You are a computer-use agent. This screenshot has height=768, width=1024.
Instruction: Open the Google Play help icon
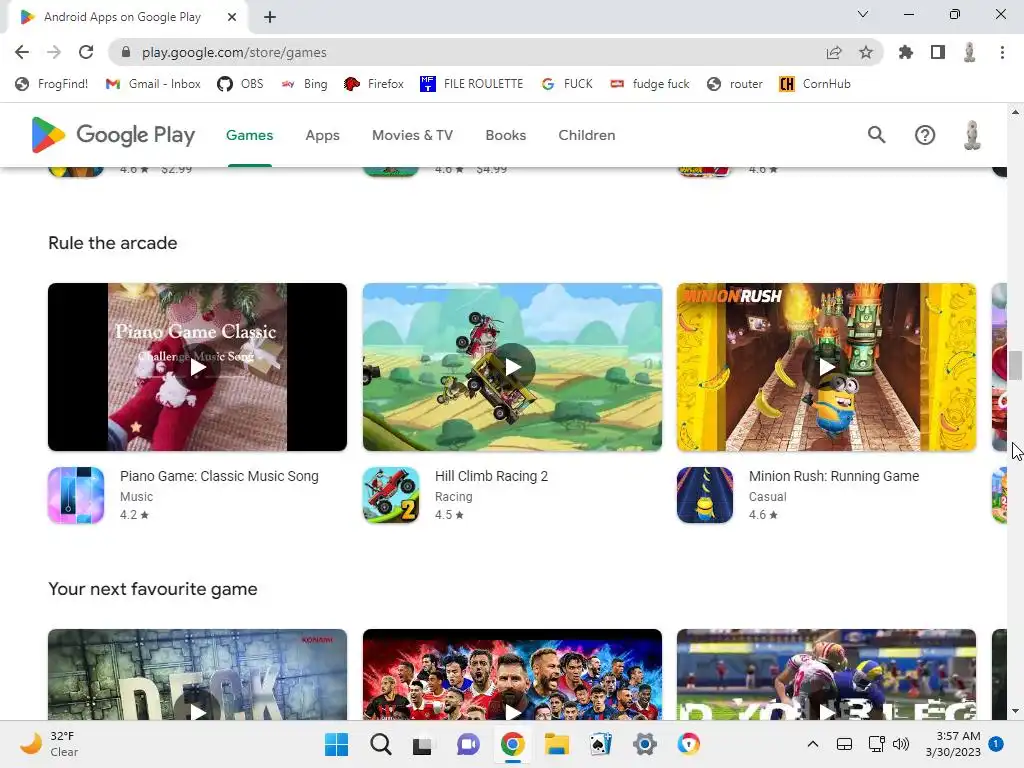coord(925,135)
